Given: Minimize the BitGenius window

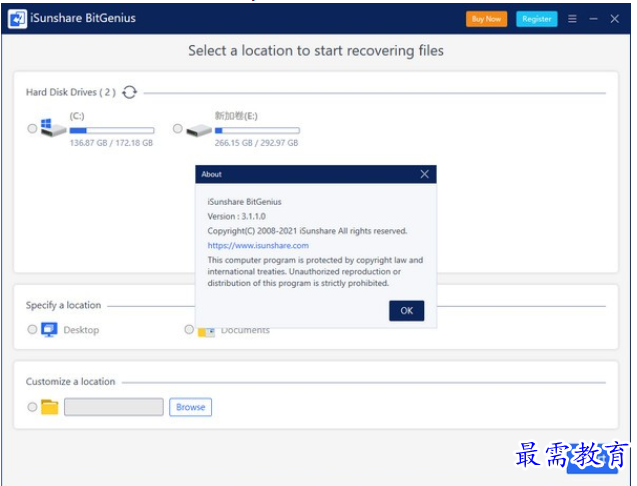Looking at the screenshot, I should pyautogui.click(x=594, y=19).
